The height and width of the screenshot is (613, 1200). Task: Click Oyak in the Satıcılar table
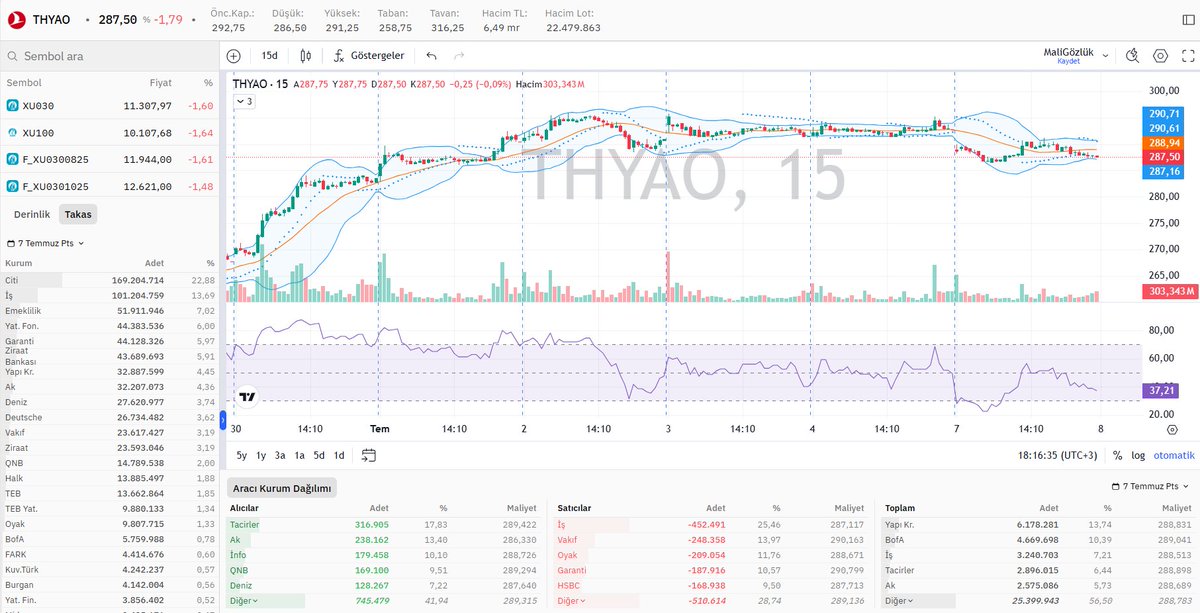(567, 555)
